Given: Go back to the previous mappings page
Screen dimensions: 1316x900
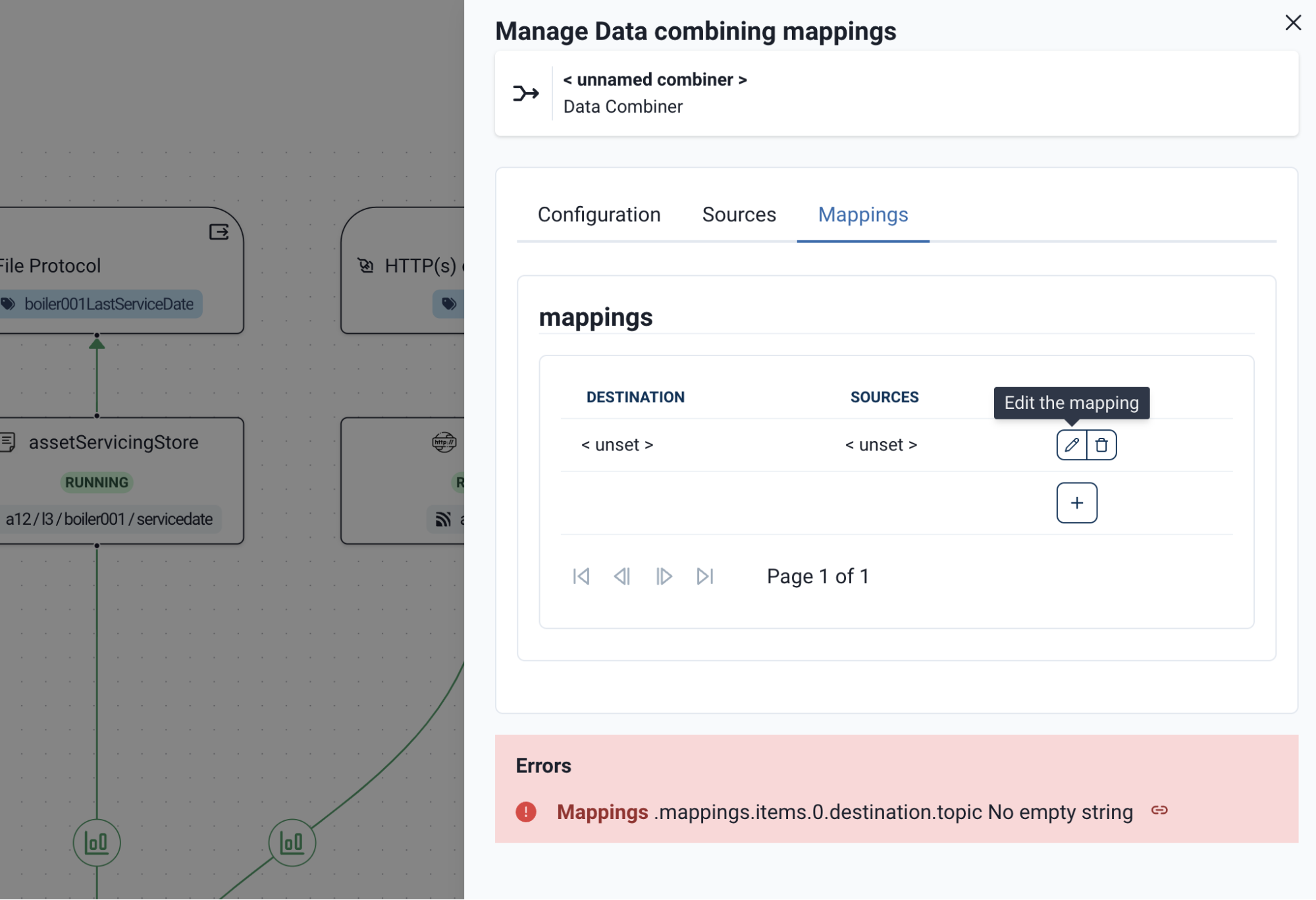Looking at the screenshot, I should coord(622,576).
